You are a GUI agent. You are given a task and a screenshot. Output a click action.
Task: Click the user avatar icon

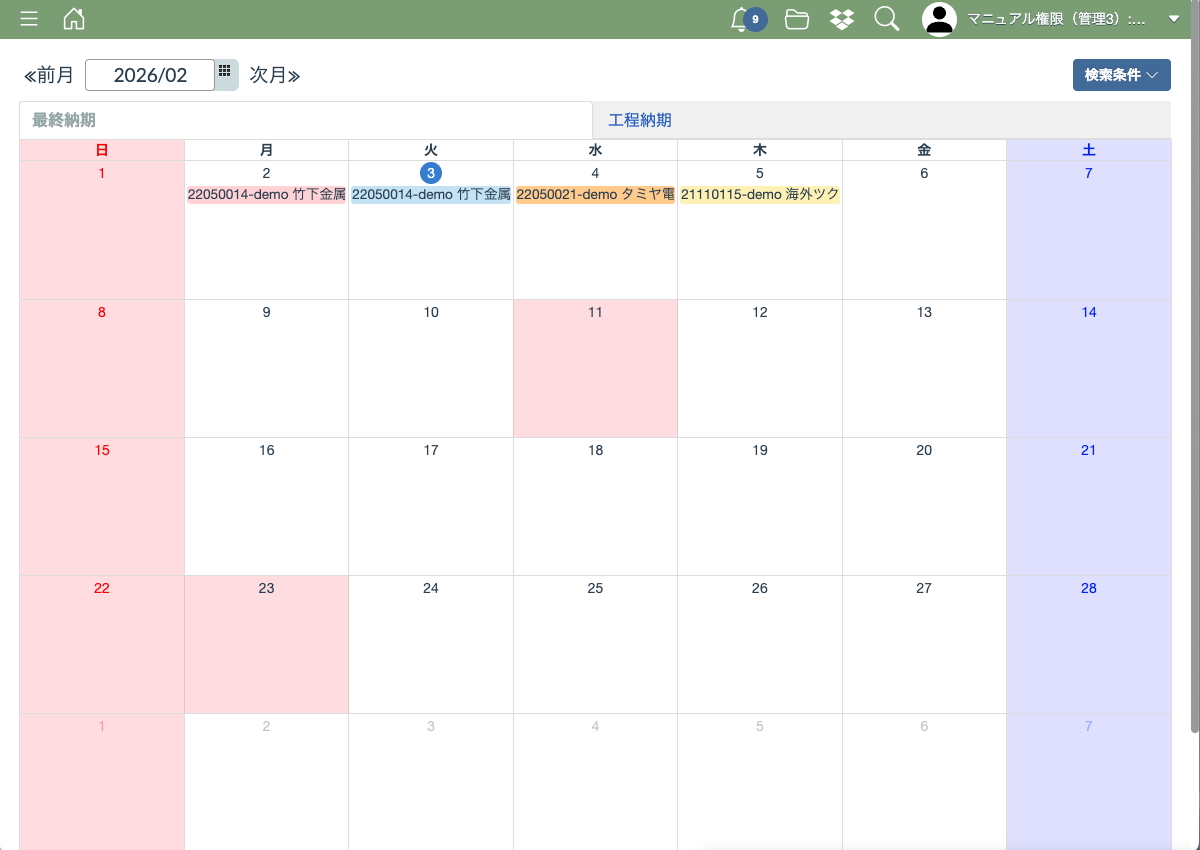939,19
